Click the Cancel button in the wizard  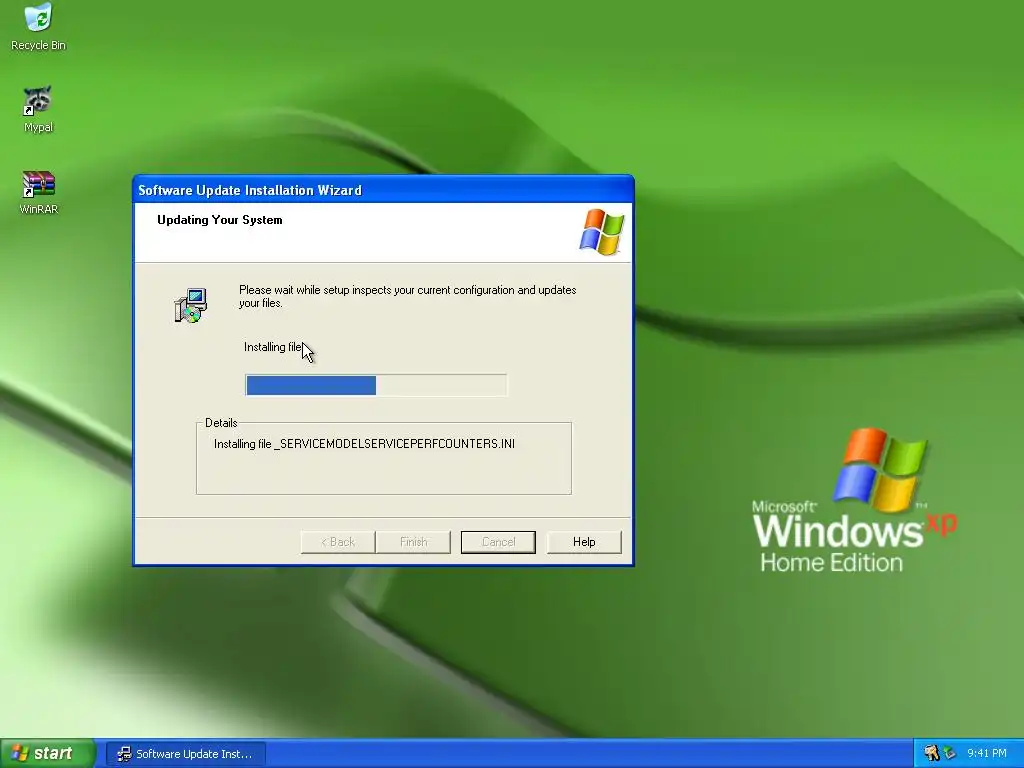click(498, 542)
